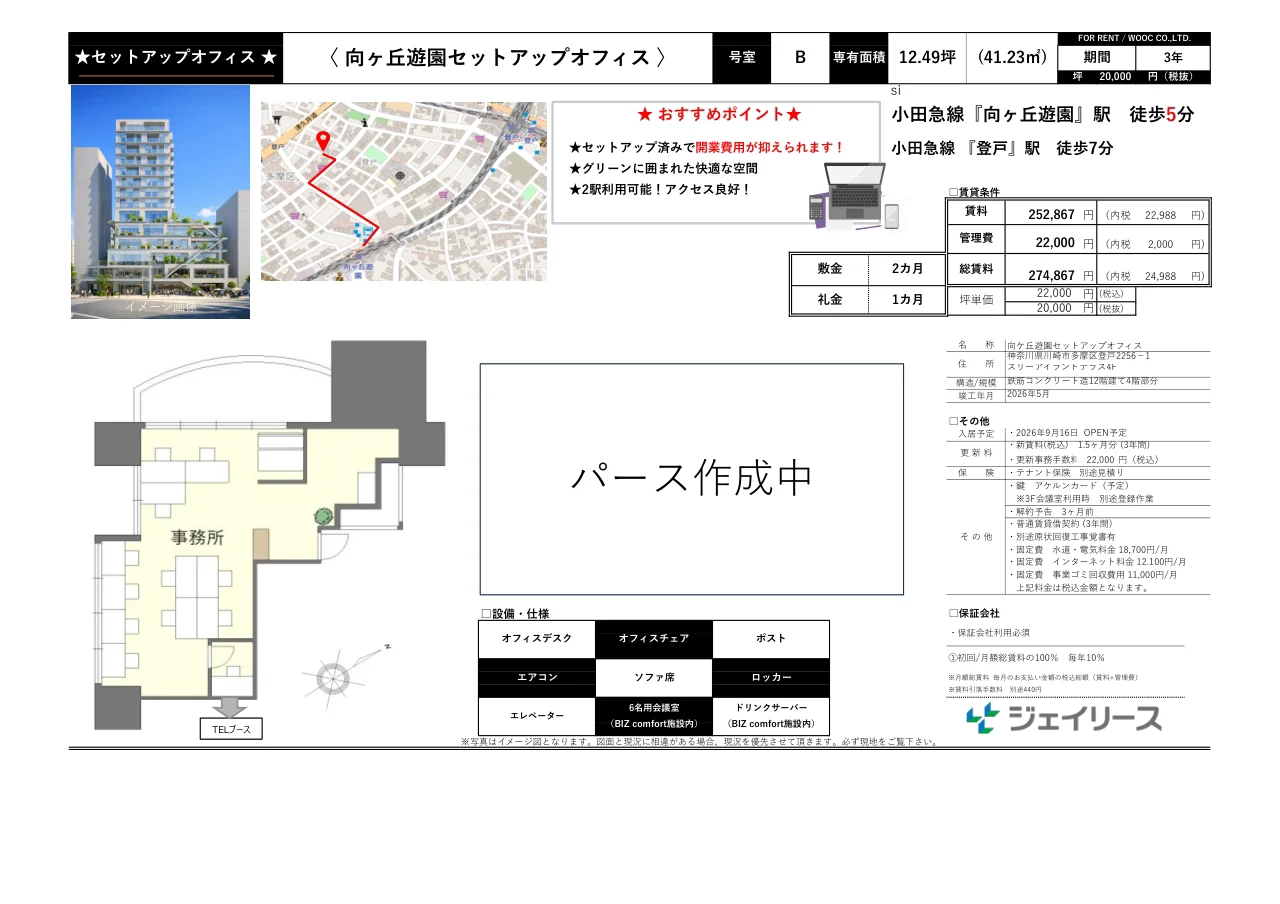Click the 管理費 amount 22,000
The height and width of the screenshot is (904, 1280).
[x=1055, y=243]
